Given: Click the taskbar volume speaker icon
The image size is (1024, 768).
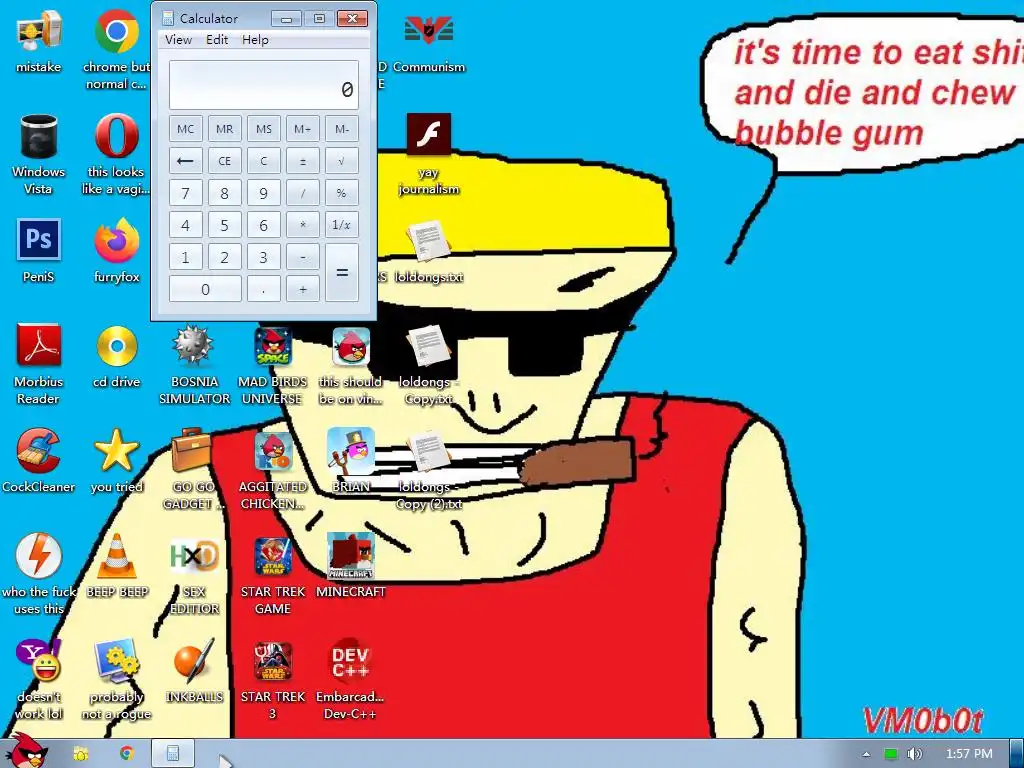Looking at the screenshot, I should (x=914, y=754).
